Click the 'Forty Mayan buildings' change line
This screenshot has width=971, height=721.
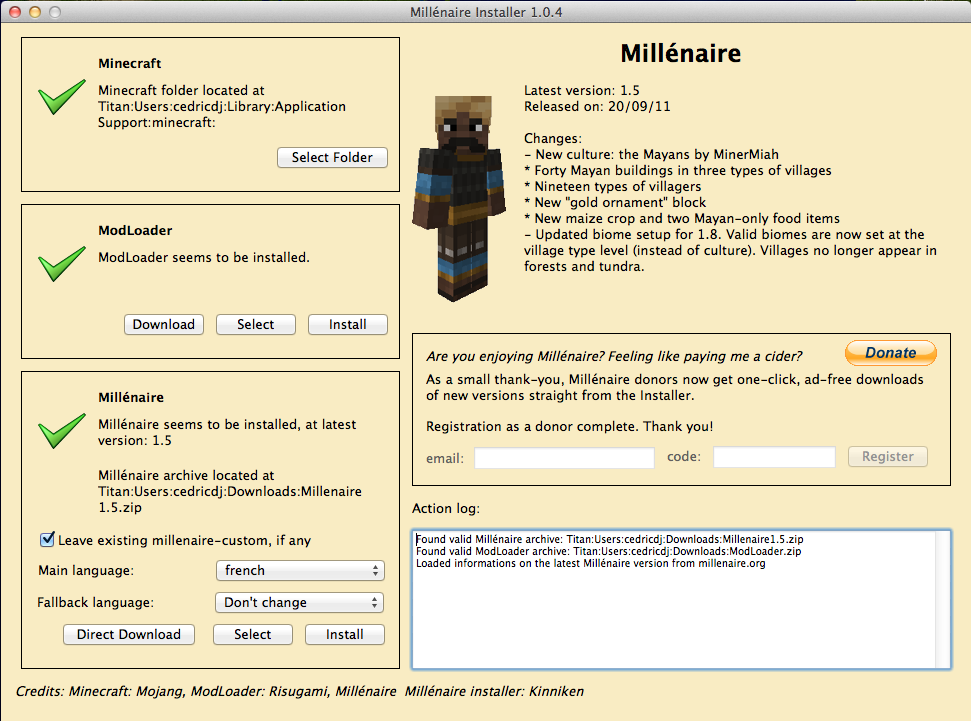[x=677, y=170]
